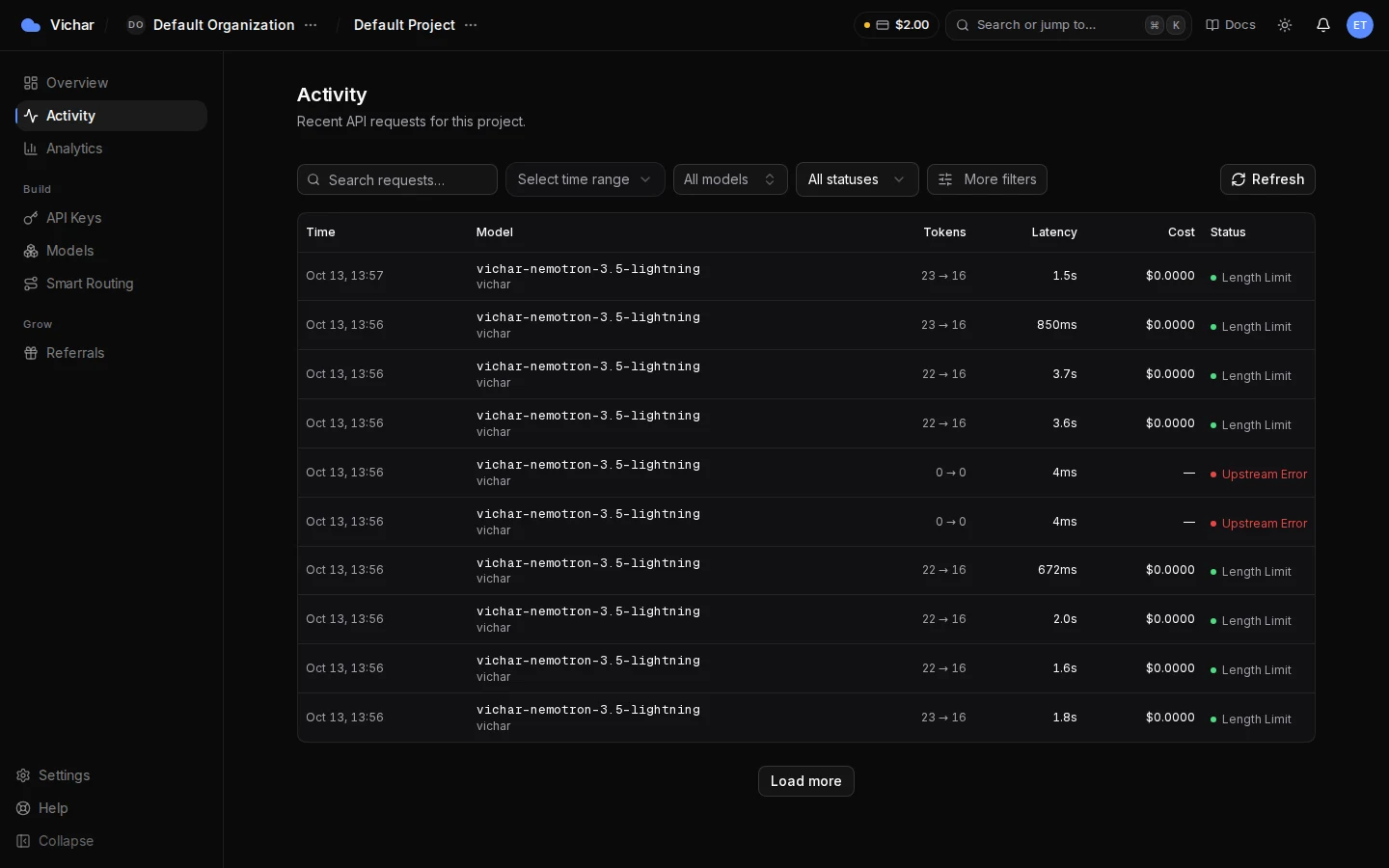Click the Vichar cloud logo icon
This screenshot has height=868, width=1389.
pyautogui.click(x=31, y=25)
